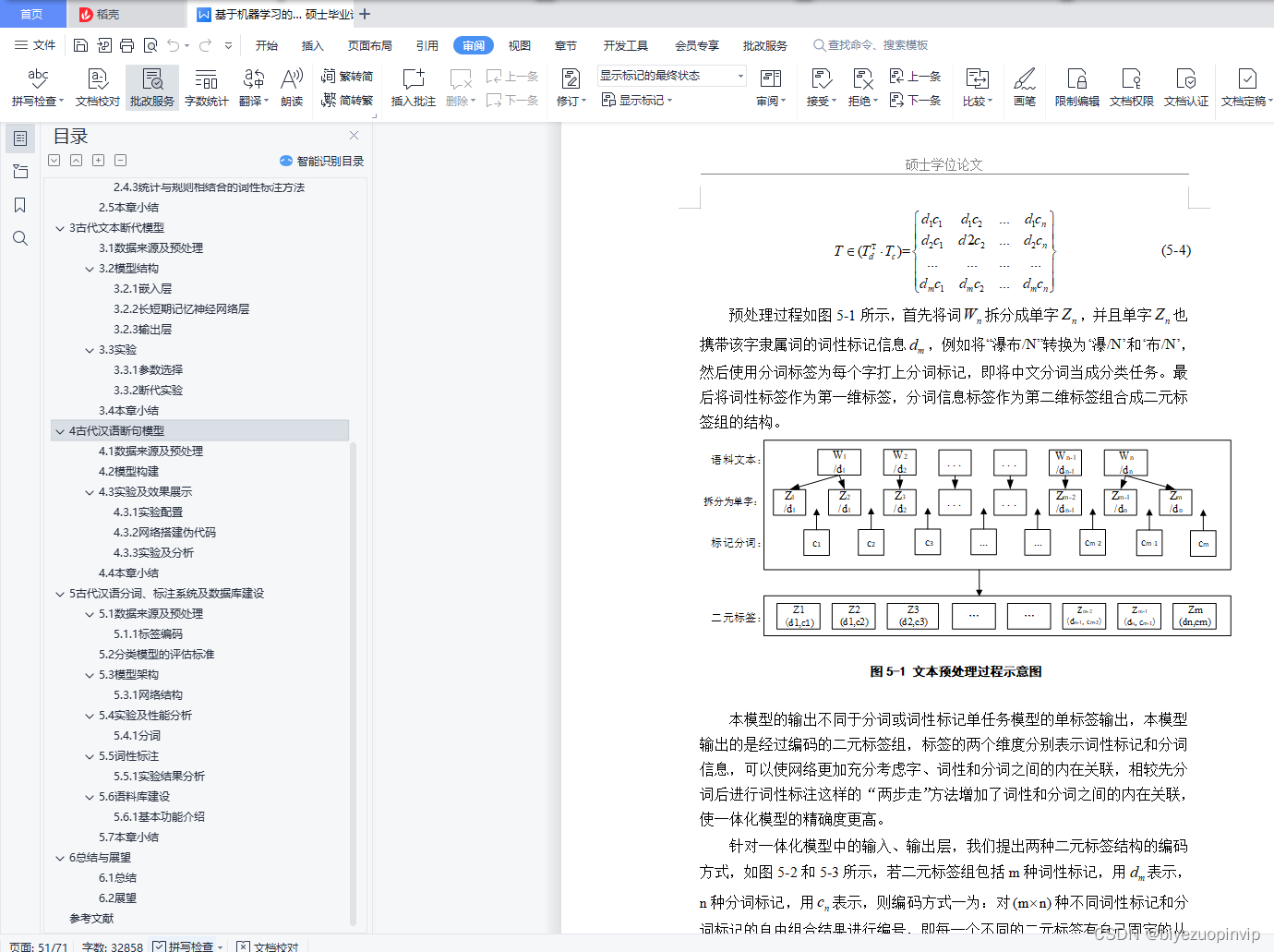The height and width of the screenshot is (952, 1274).
Task: Click the search commands field (查找命令)
Action: tap(871, 45)
